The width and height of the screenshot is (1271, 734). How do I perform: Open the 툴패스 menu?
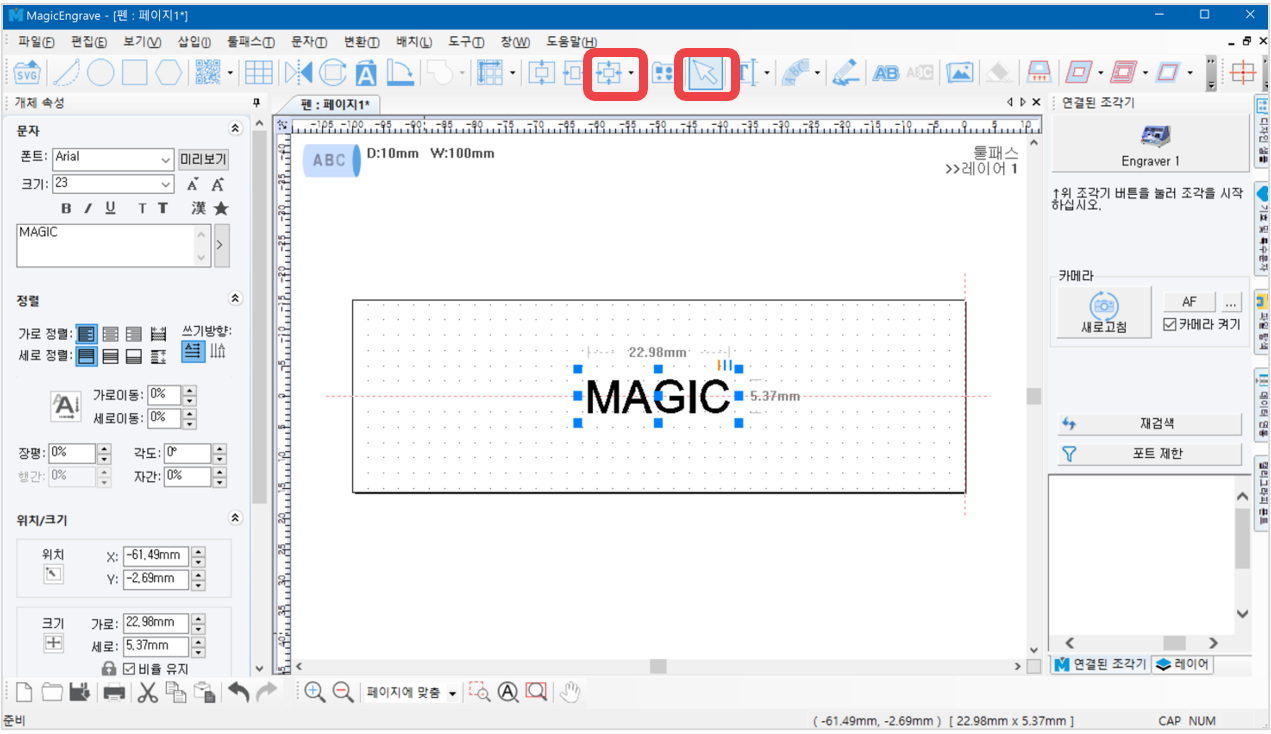tap(250, 42)
